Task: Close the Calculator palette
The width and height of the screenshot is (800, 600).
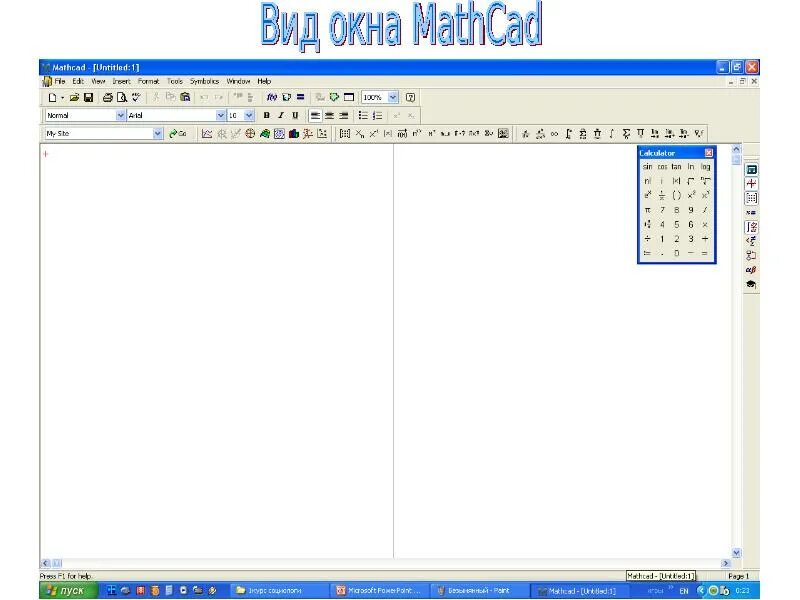Action: pos(709,153)
